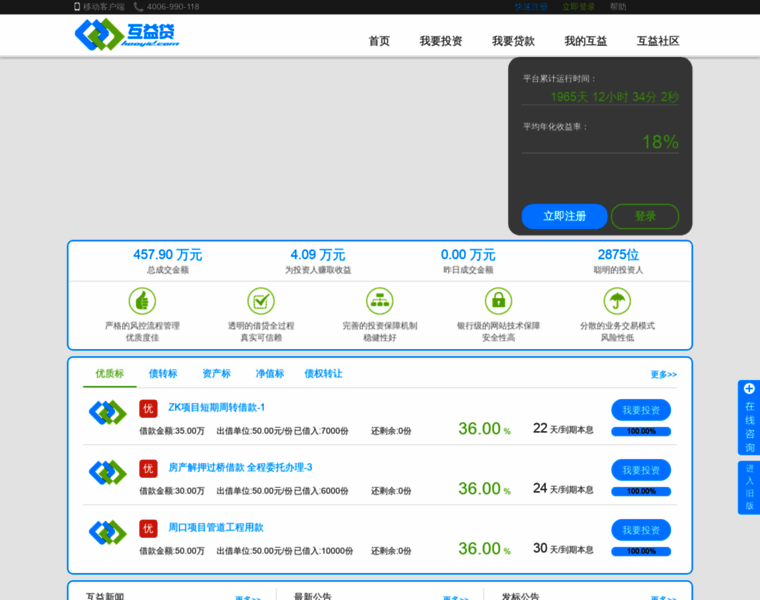Image resolution: width=760 pixels, height=600 pixels.
Task: Click the 0.00 万元 yesterday volume figure
Action: click(x=468, y=254)
